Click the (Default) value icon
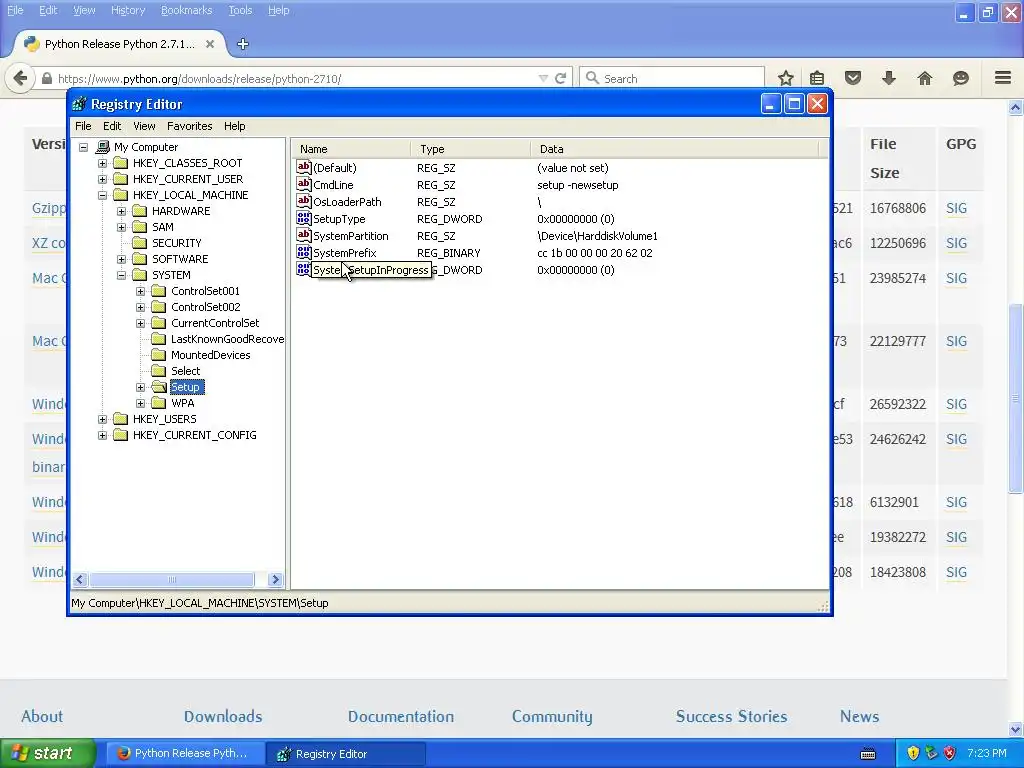The width and height of the screenshot is (1024, 768). point(304,167)
